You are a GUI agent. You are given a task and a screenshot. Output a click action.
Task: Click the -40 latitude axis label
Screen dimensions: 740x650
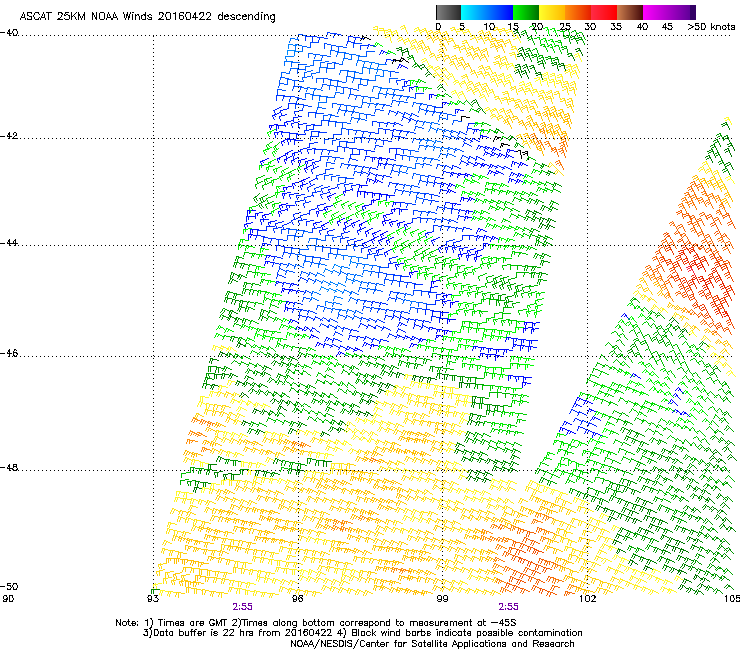(9, 33)
